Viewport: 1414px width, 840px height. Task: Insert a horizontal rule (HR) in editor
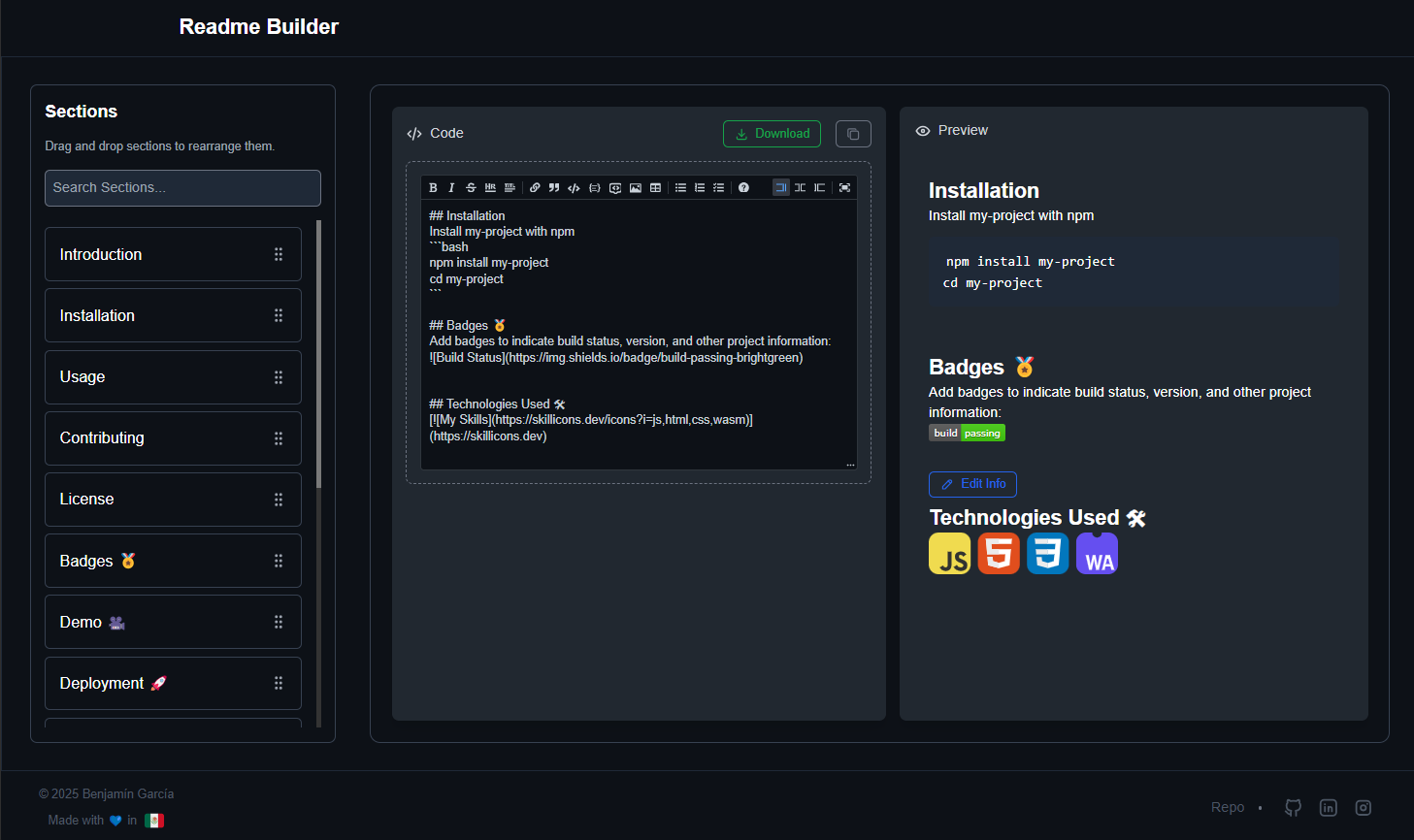490,188
